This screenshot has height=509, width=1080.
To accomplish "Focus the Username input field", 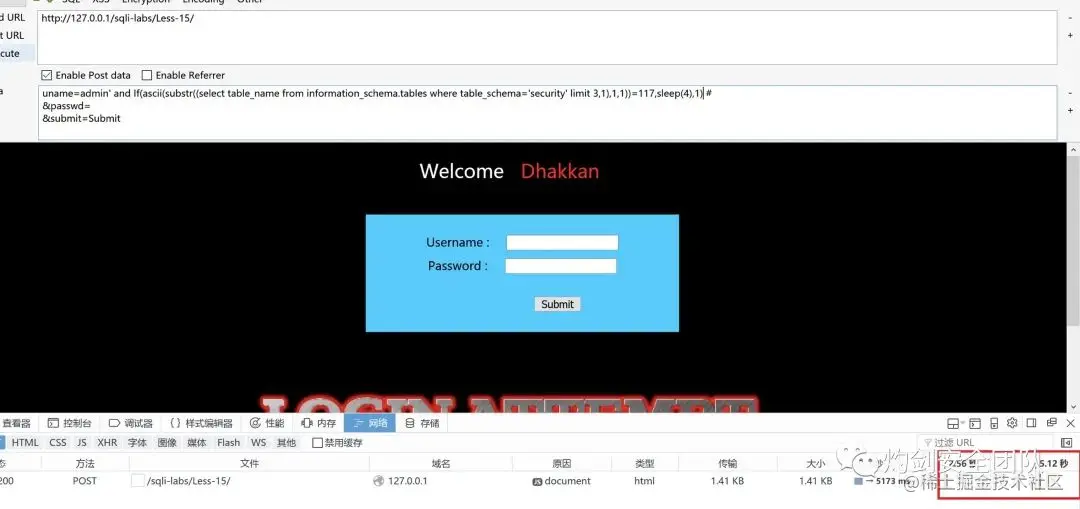I will [562, 242].
